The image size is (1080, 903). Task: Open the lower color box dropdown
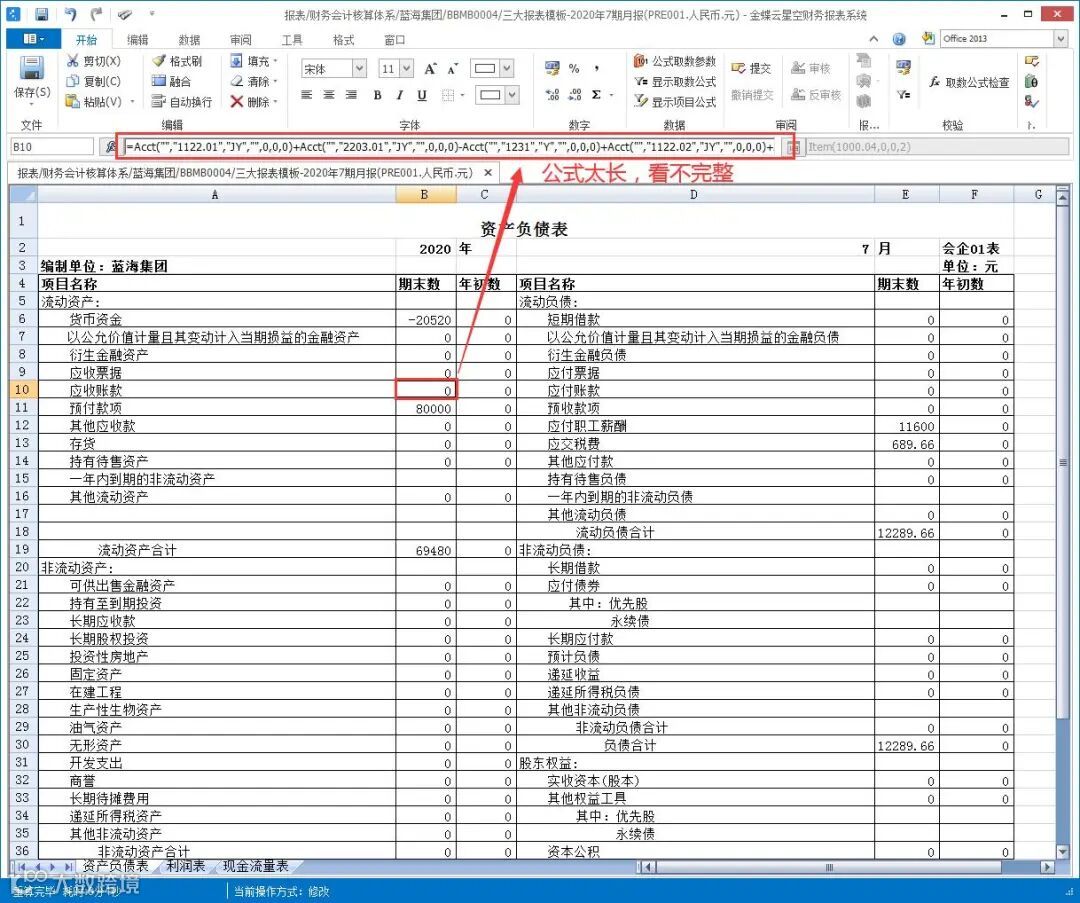click(x=512, y=95)
